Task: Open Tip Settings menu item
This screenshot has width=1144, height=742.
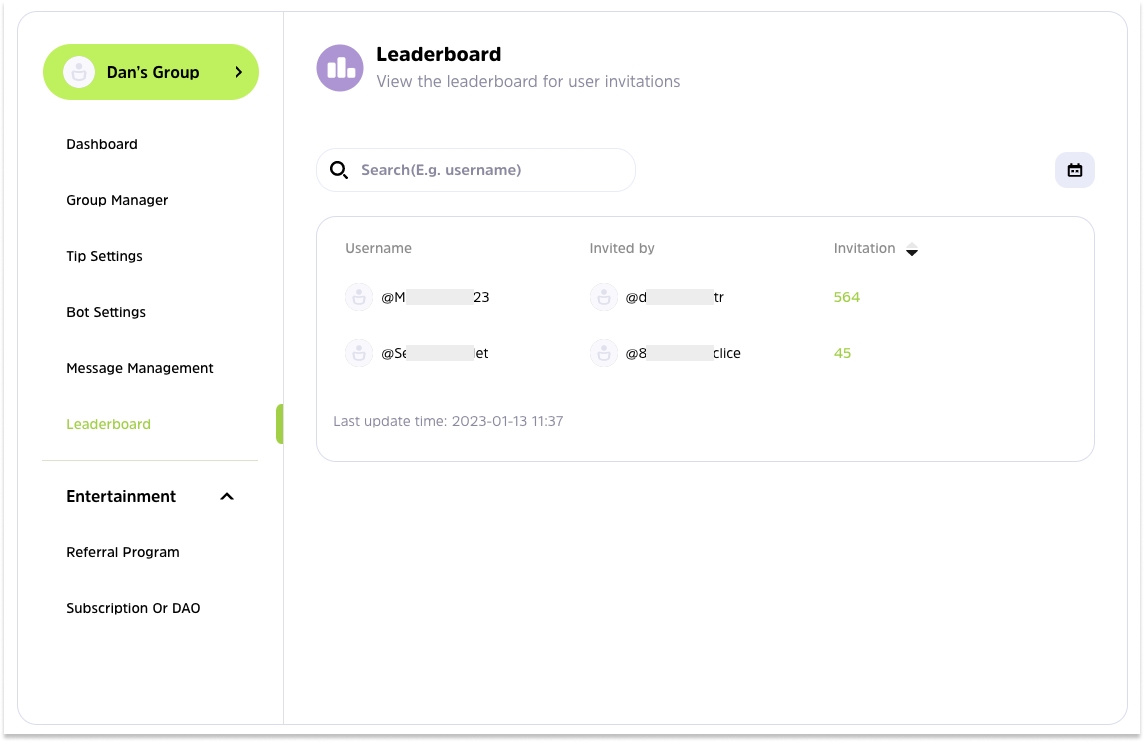Action: pos(104,256)
